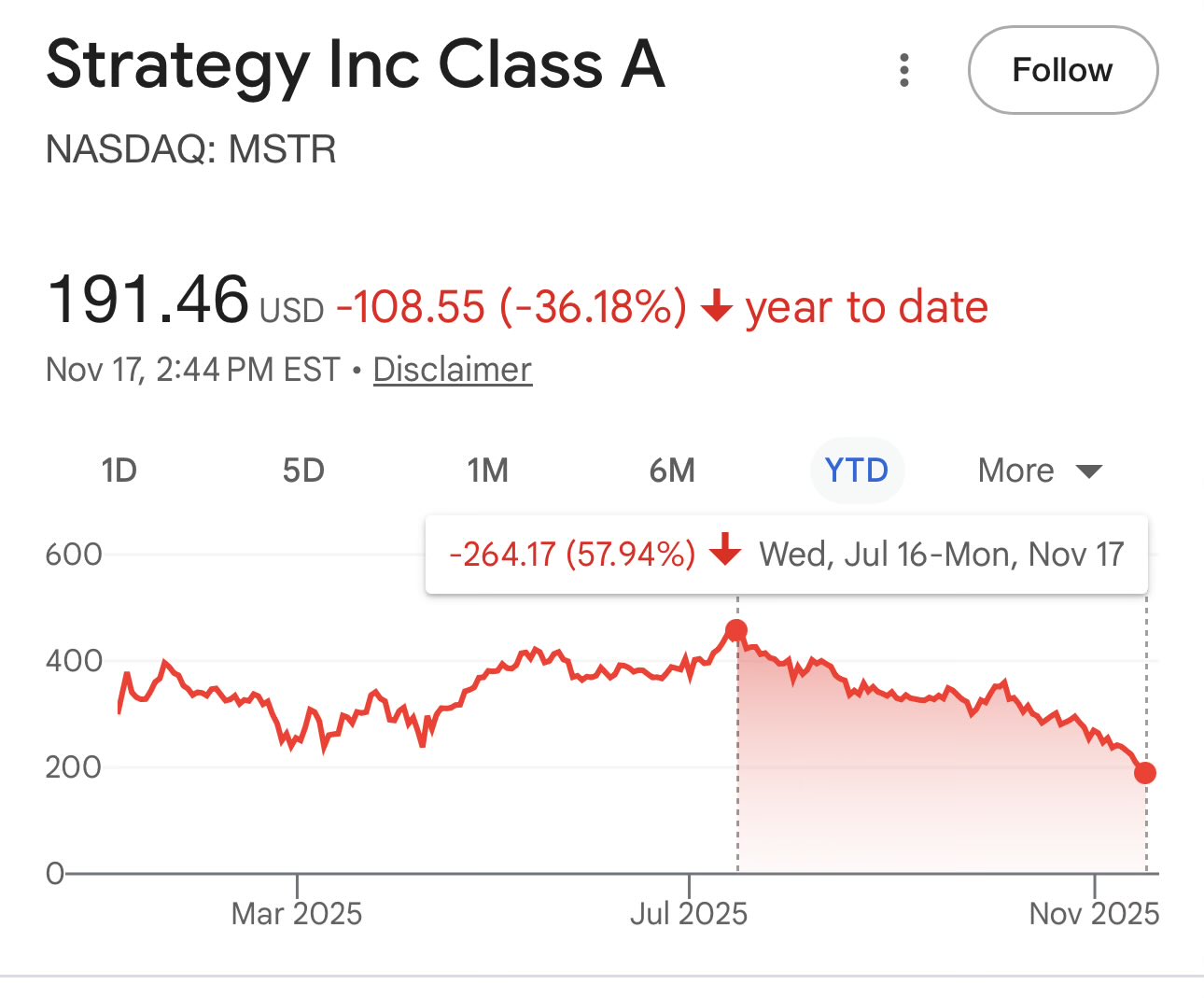Open the three-dot more options menu
This screenshot has height=998, width=1204.
903,70
